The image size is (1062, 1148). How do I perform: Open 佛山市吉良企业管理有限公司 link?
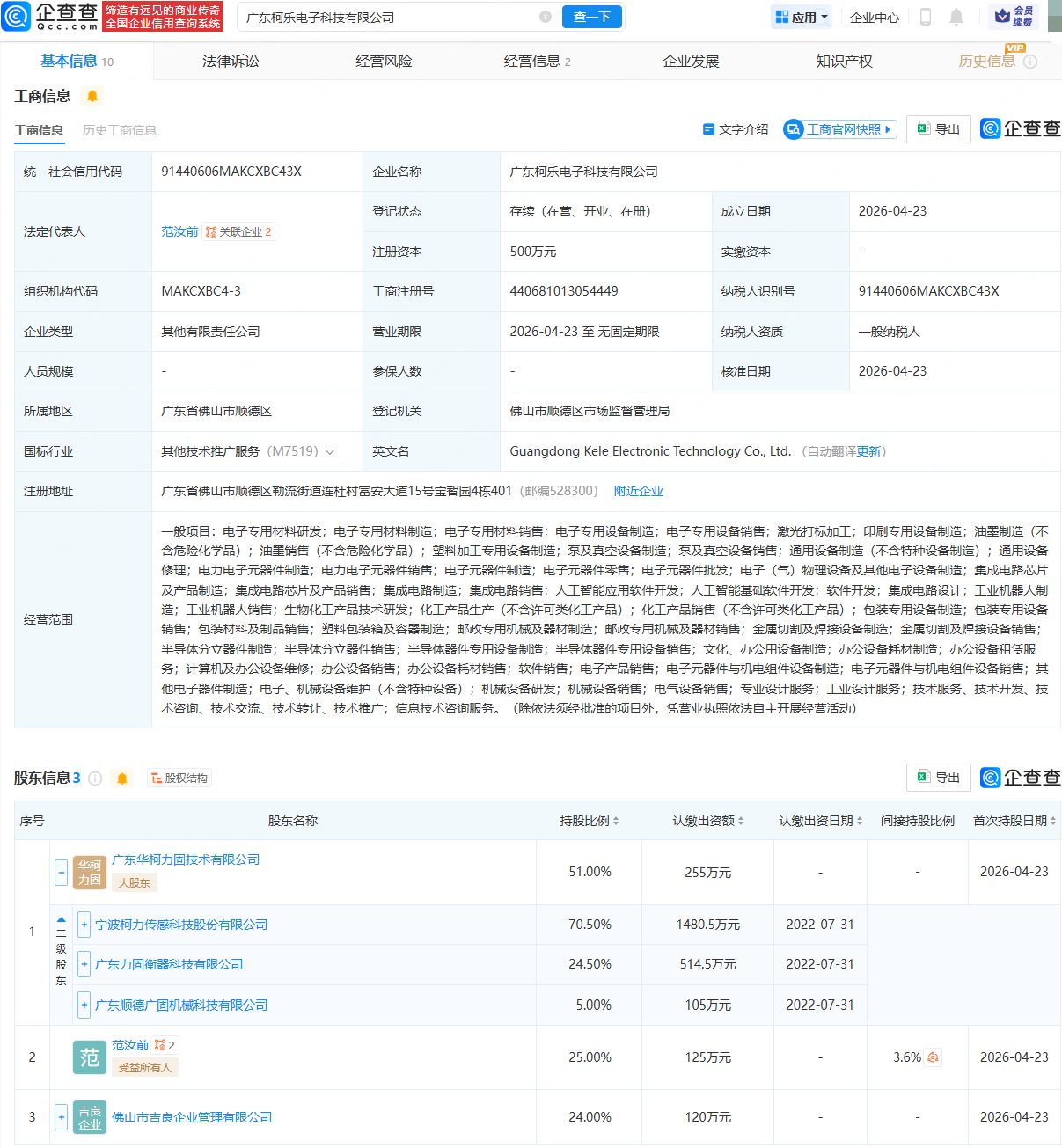[192, 1117]
